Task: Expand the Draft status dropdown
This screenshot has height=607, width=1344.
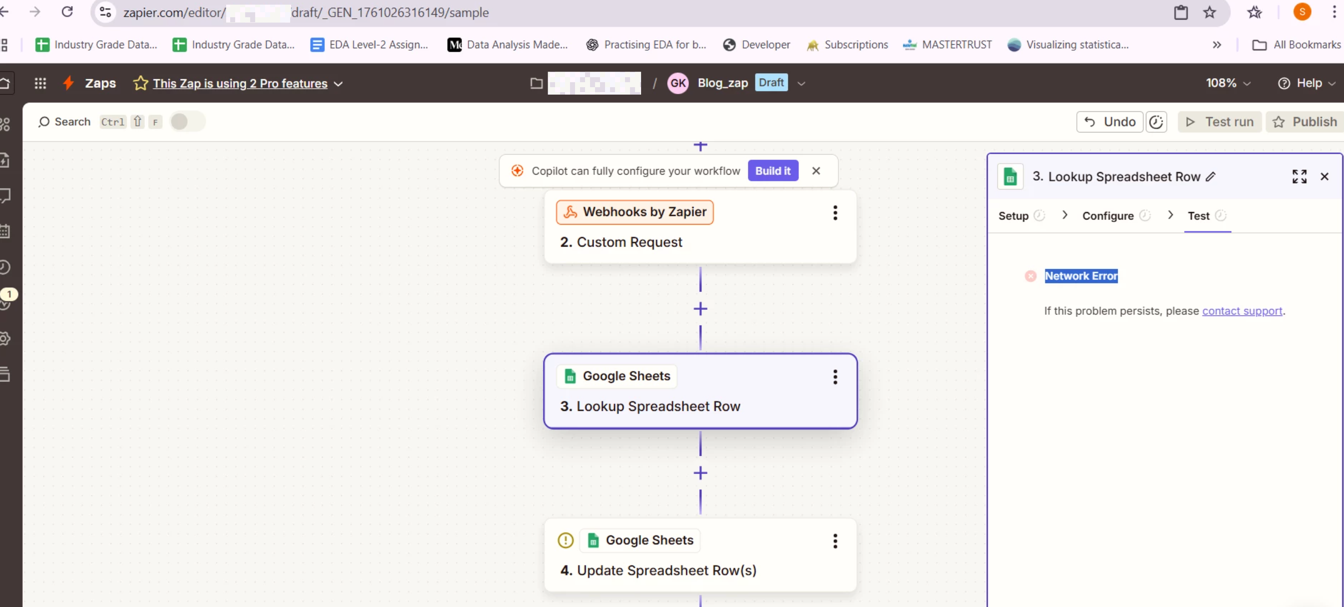Action: click(x=801, y=84)
